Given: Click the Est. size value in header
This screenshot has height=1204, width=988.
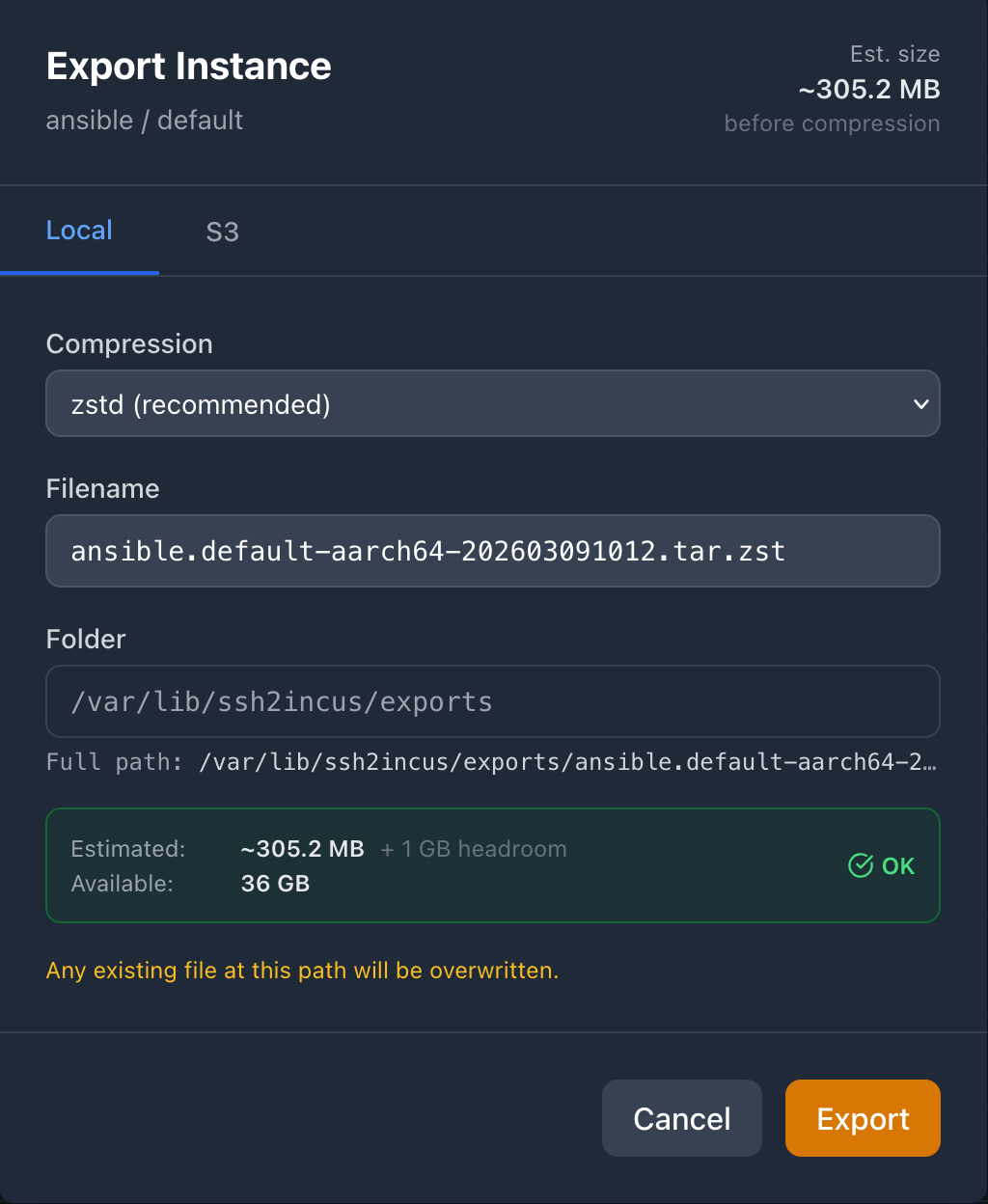Looking at the screenshot, I should tap(868, 90).
